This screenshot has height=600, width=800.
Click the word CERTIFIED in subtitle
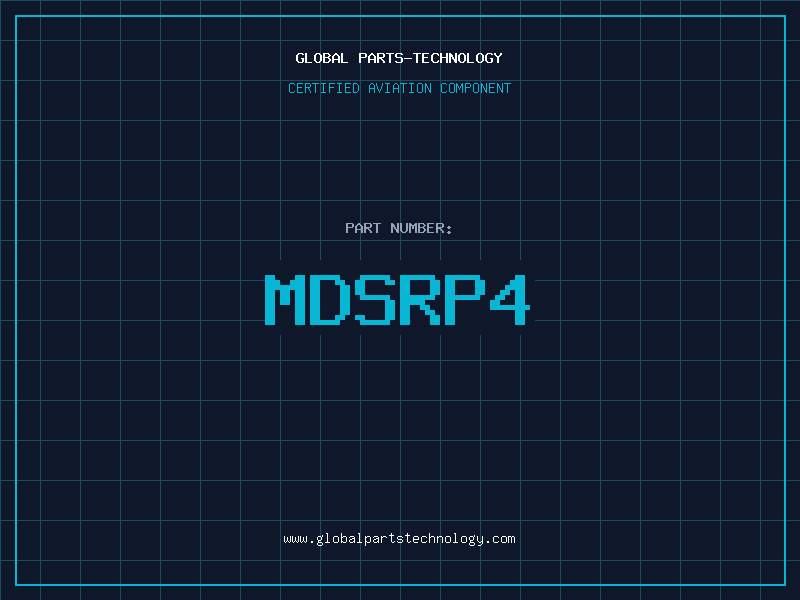coord(323,88)
